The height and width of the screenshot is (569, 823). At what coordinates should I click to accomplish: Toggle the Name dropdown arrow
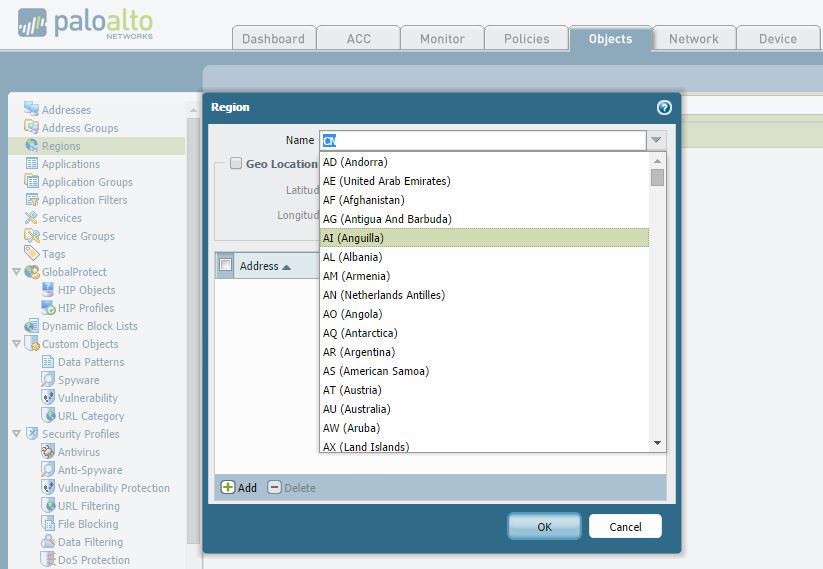tap(656, 140)
